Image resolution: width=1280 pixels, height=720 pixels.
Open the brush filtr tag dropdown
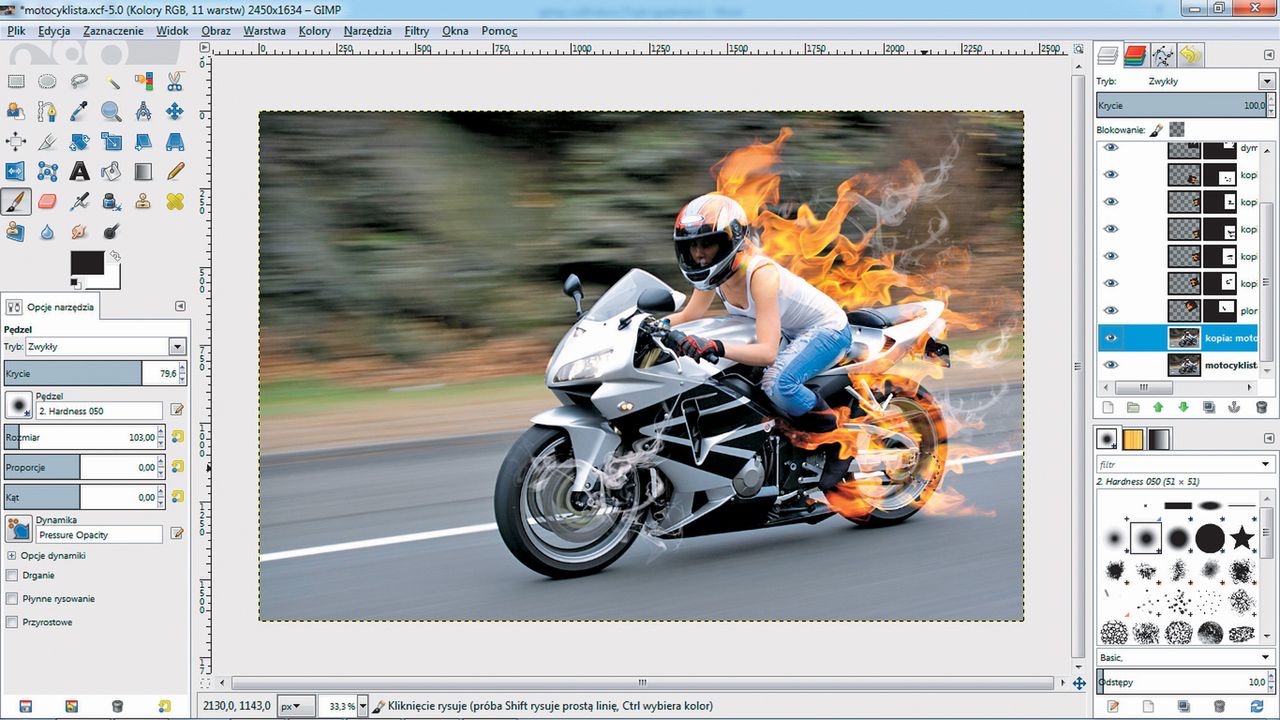(1266, 464)
